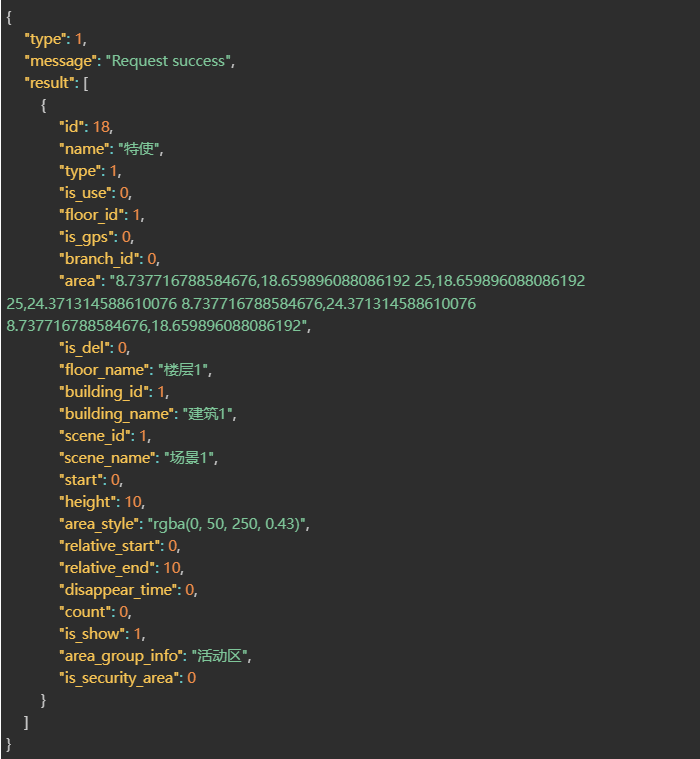Viewport: 700px width, 759px height.
Task: Select the area_style rgba(0, 50, 250, 0.43) value
Action: coord(227,524)
